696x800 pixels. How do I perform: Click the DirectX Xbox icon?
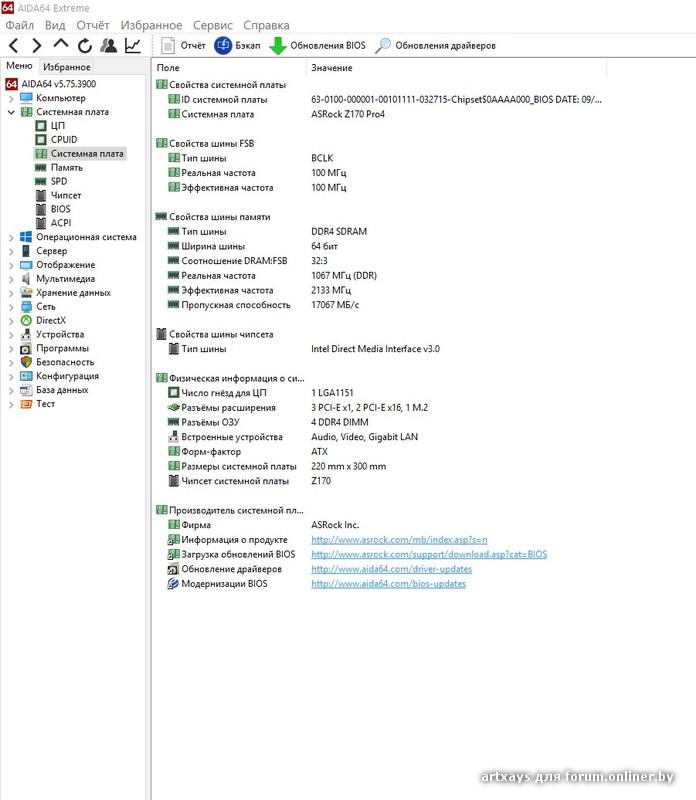tap(26, 320)
